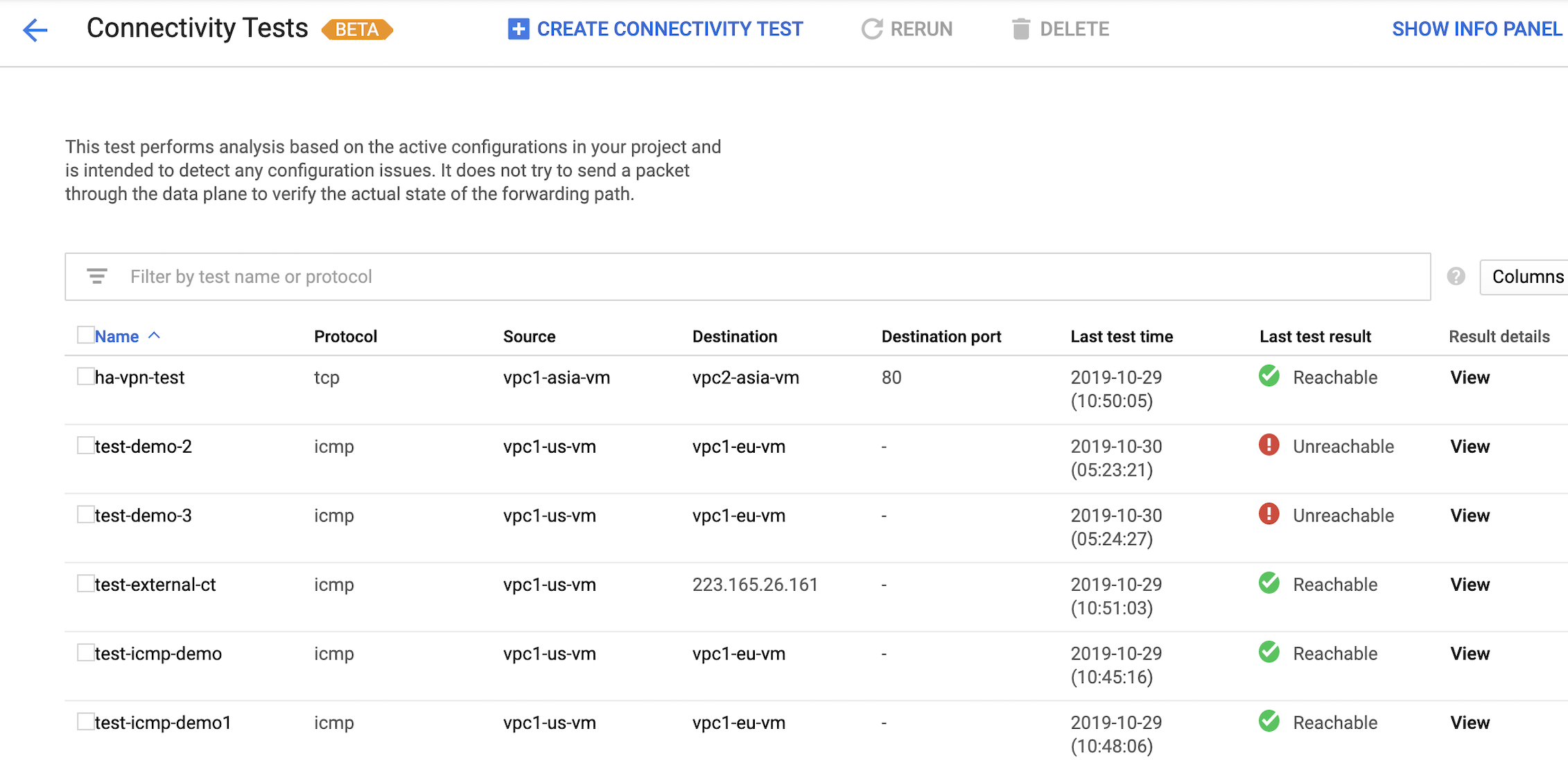This screenshot has width=1568, height=760.
Task: Click green Reachable checkmark for ha-vpn-test
Action: (1269, 376)
